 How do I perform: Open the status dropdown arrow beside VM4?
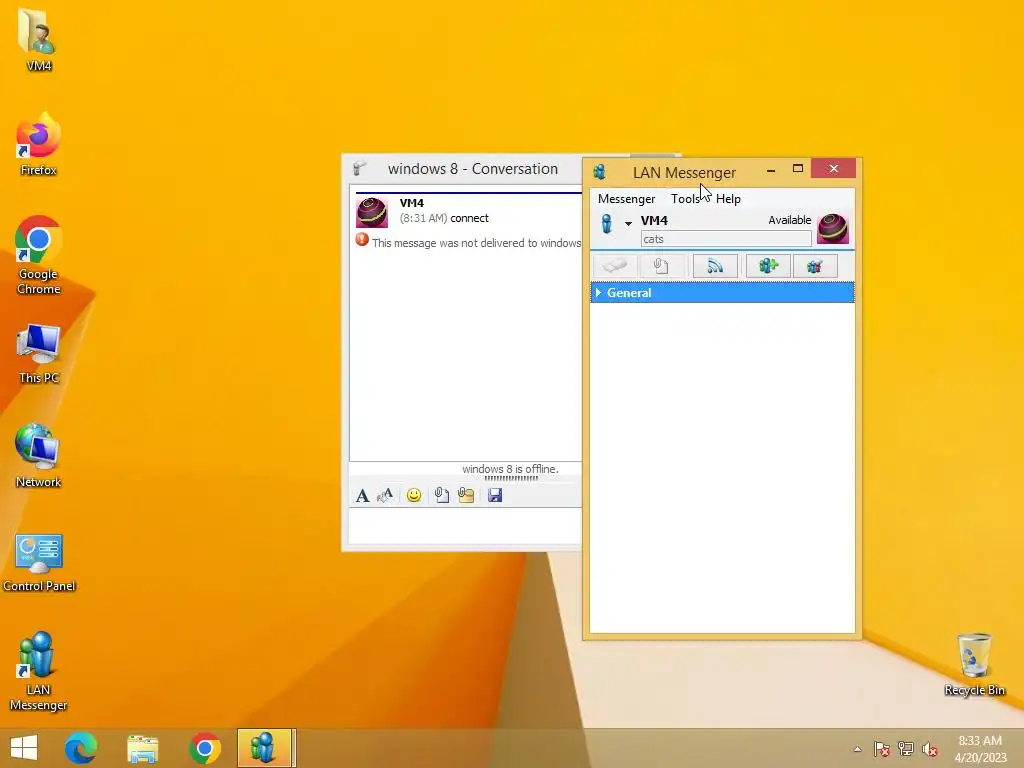point(628,223)
